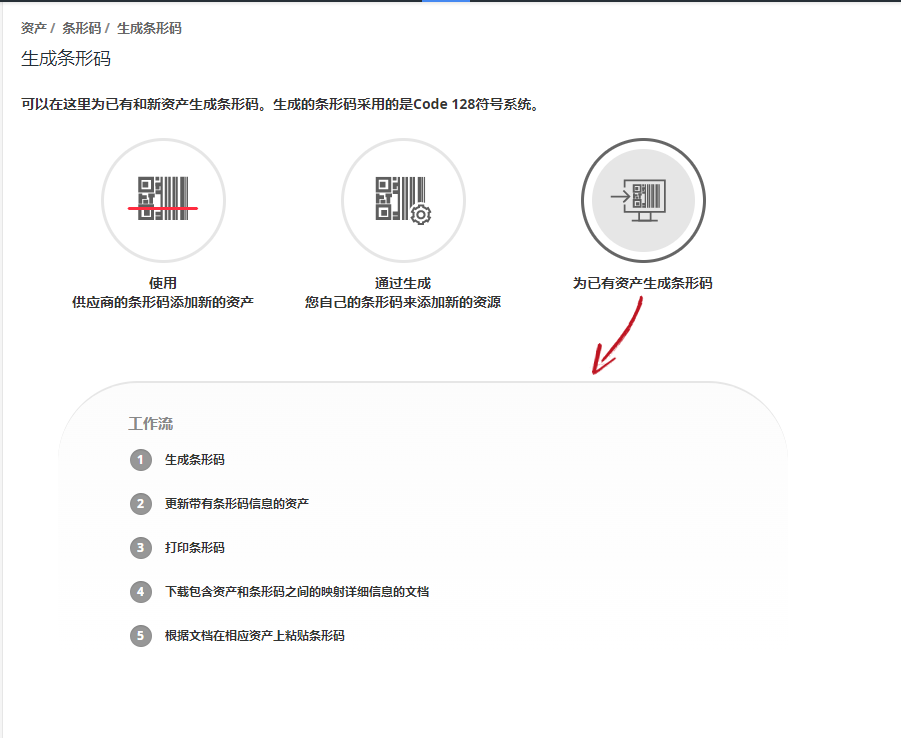Click workflow step 生成条形码
The width and height of the screenshot is (901, 738).
(x=195, y=460)
